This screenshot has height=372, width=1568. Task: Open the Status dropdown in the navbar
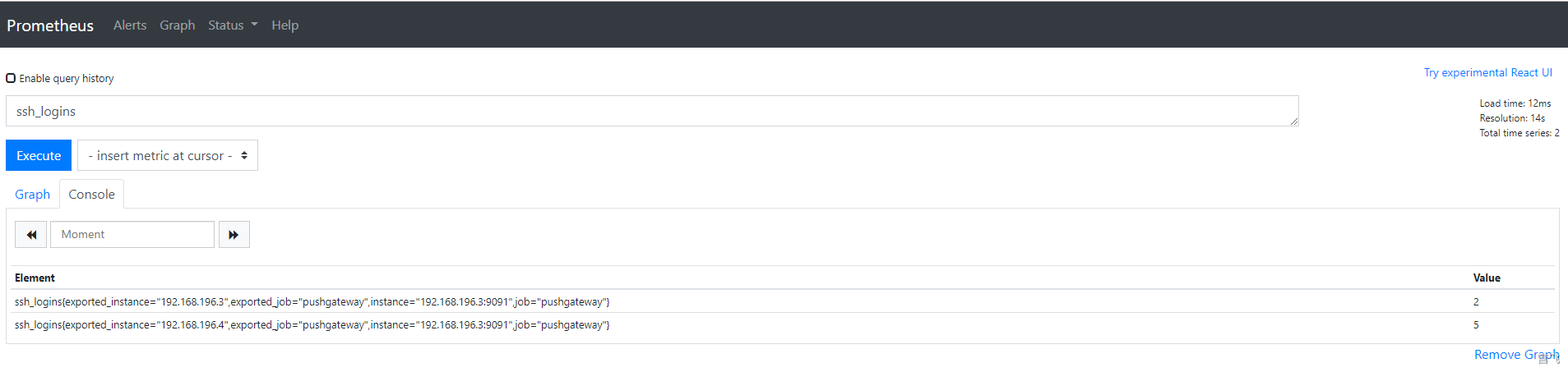233,25
